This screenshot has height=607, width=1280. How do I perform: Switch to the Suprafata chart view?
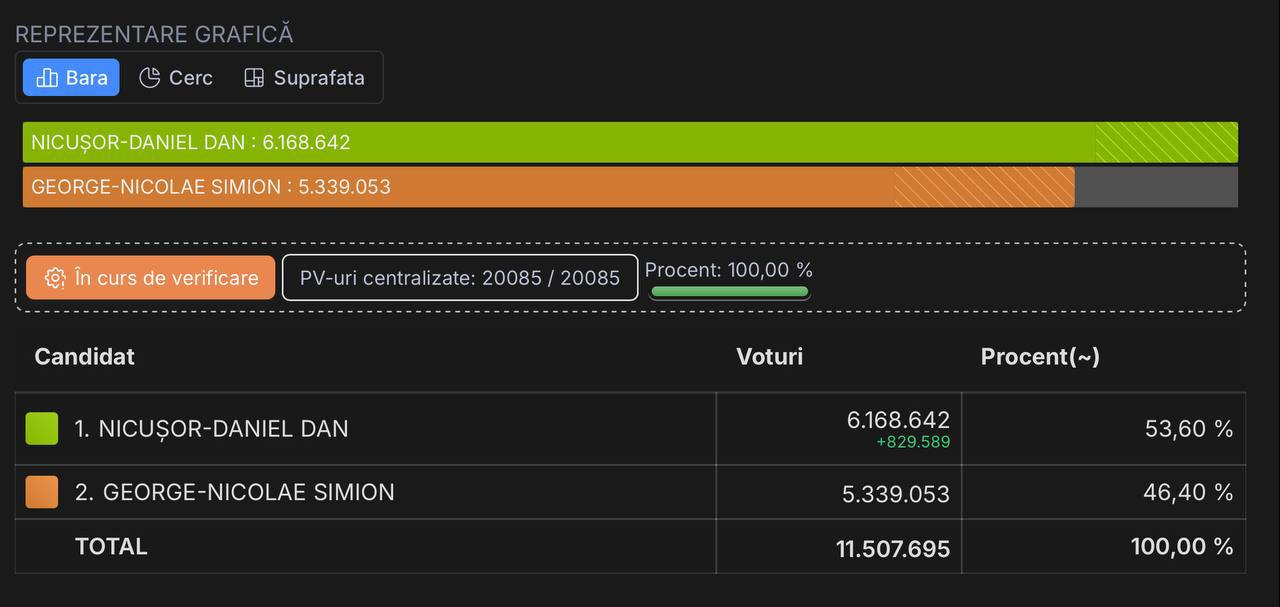pyautogui.click(x=305, y=78)
